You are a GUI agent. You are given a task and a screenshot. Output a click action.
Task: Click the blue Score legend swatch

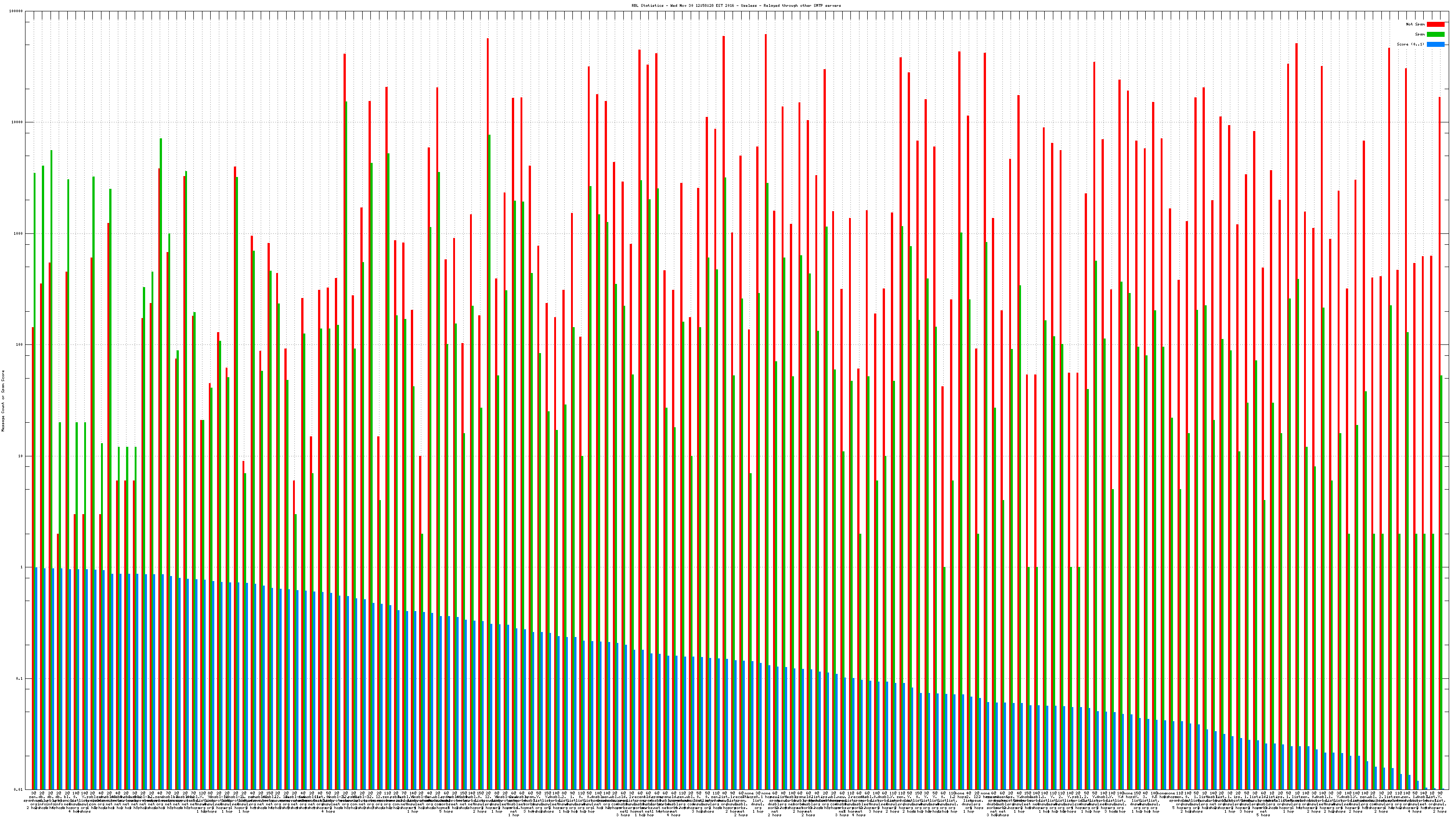pos(1435,44)
